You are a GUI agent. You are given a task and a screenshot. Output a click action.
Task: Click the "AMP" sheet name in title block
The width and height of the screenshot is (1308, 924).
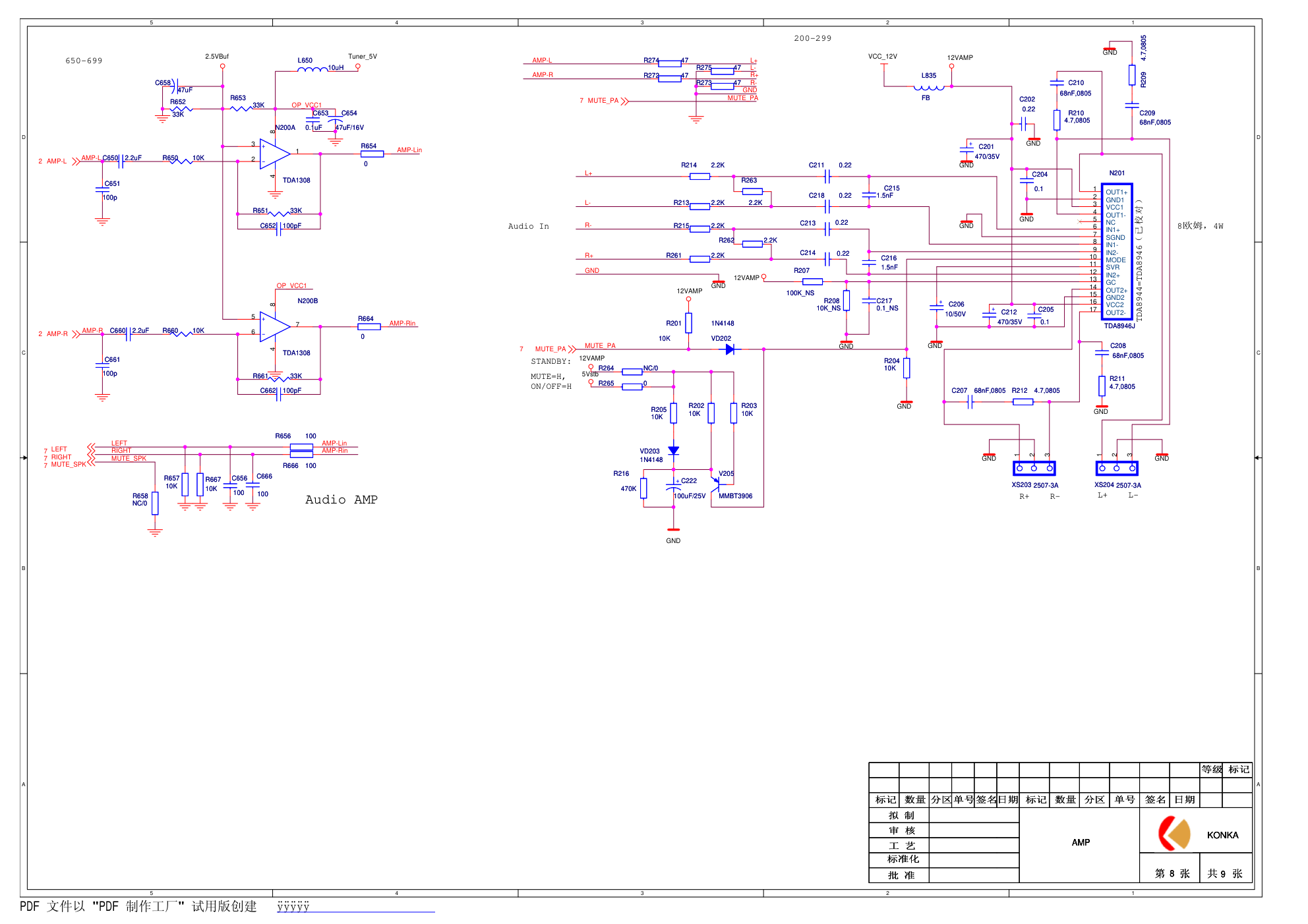(x=1081, y=842)
